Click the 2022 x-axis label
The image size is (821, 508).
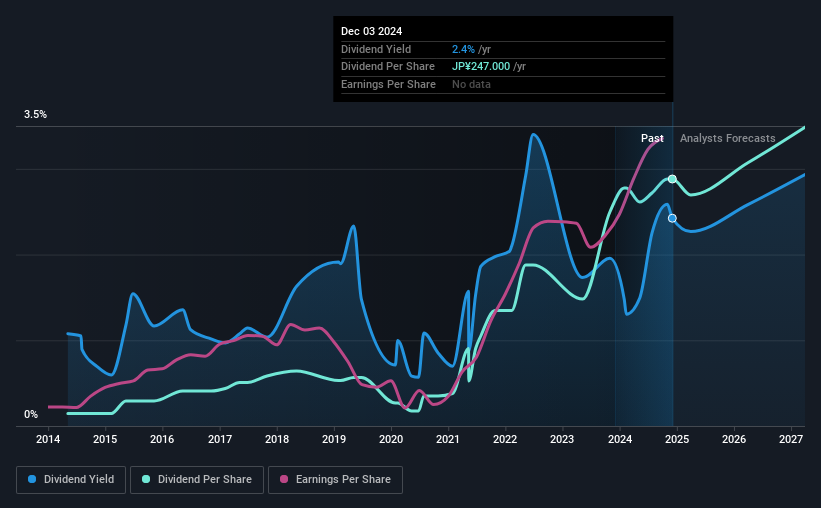[505, 439]
